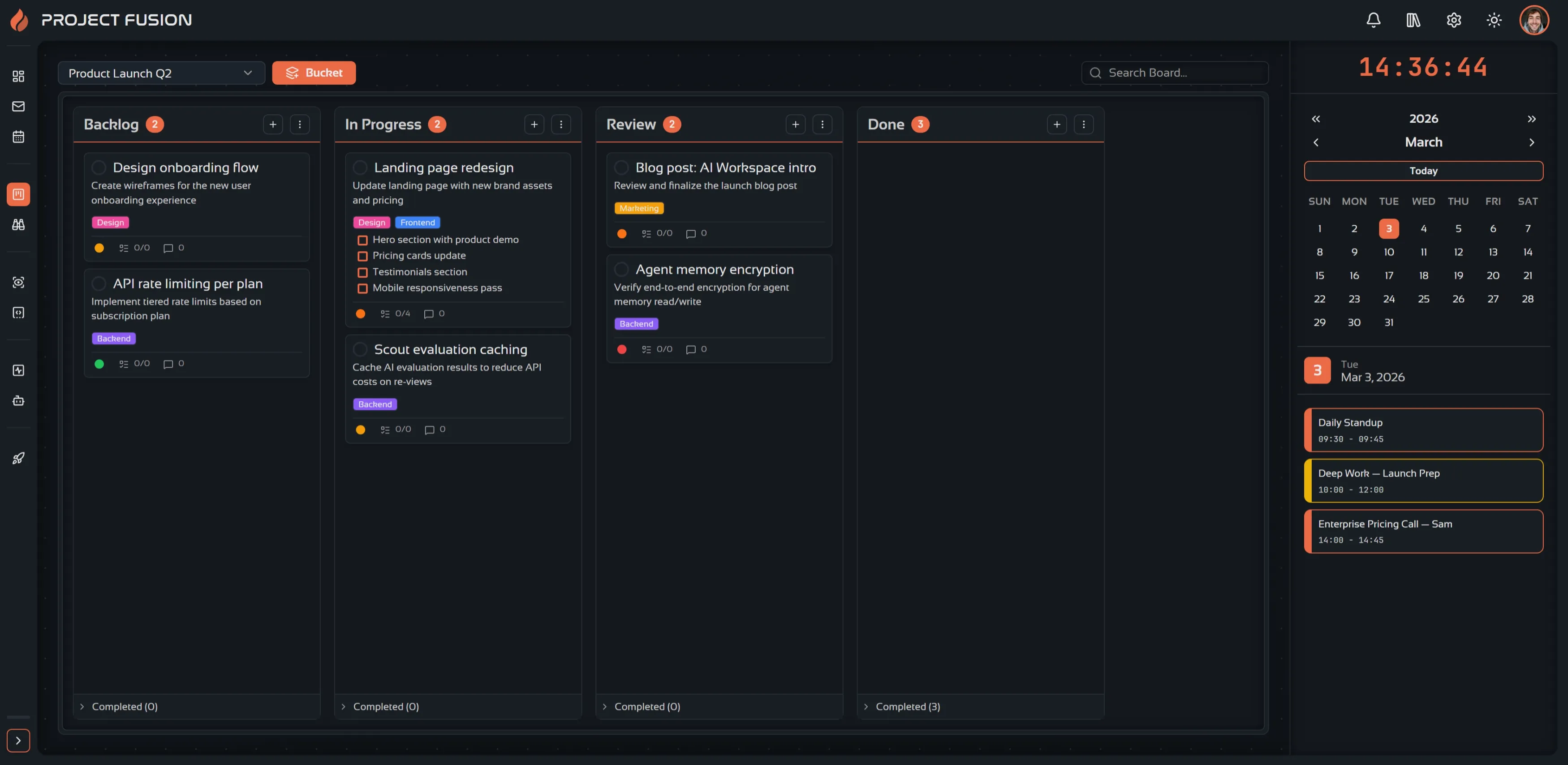Select March 17 in the calendar
The image size is (1568, 765).
click(1388, 276)
